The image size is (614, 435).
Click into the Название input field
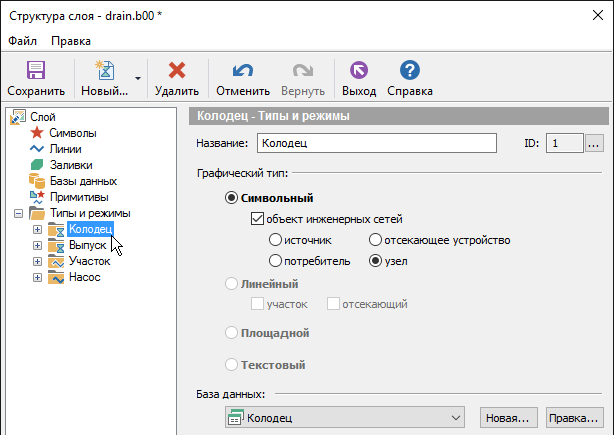coord(377,143)
